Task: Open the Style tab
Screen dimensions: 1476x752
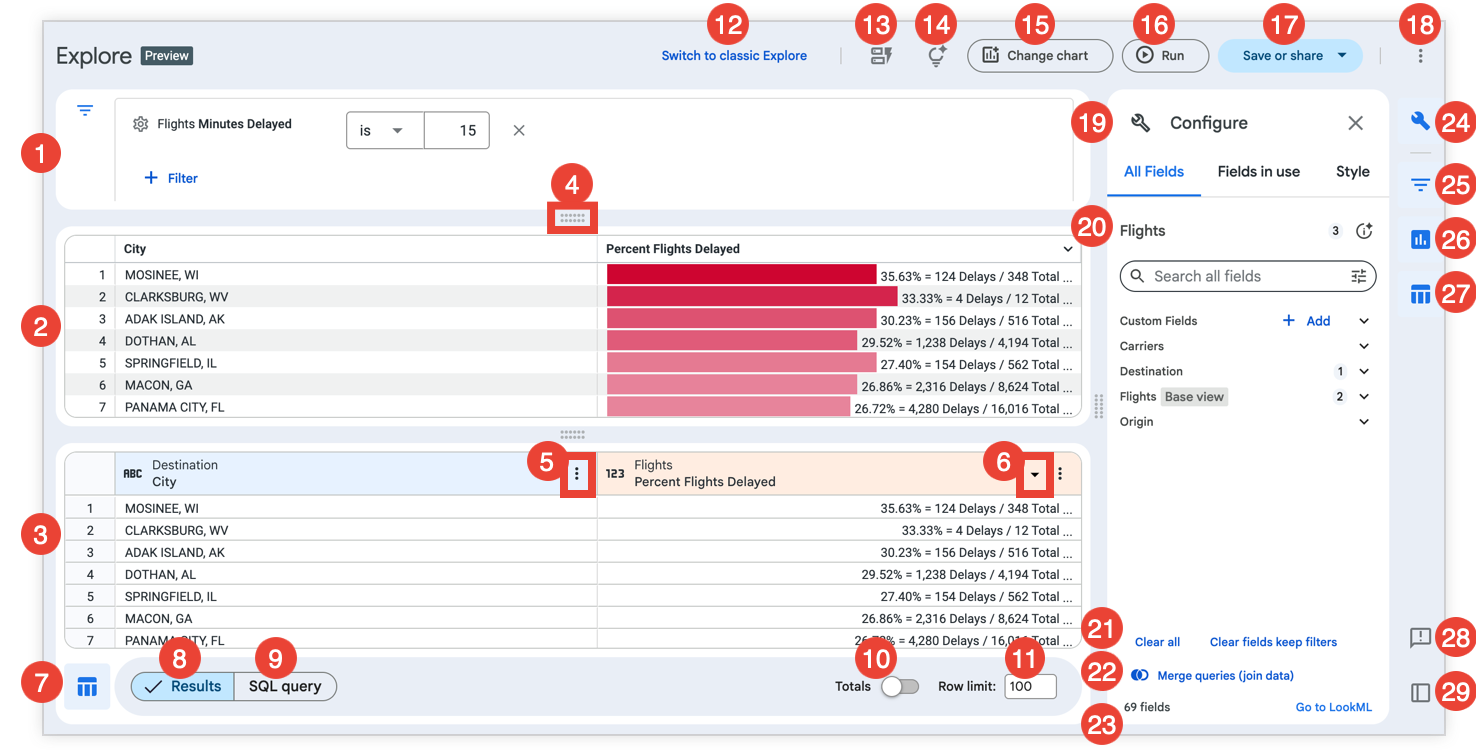Action: tap(1352, 172)
